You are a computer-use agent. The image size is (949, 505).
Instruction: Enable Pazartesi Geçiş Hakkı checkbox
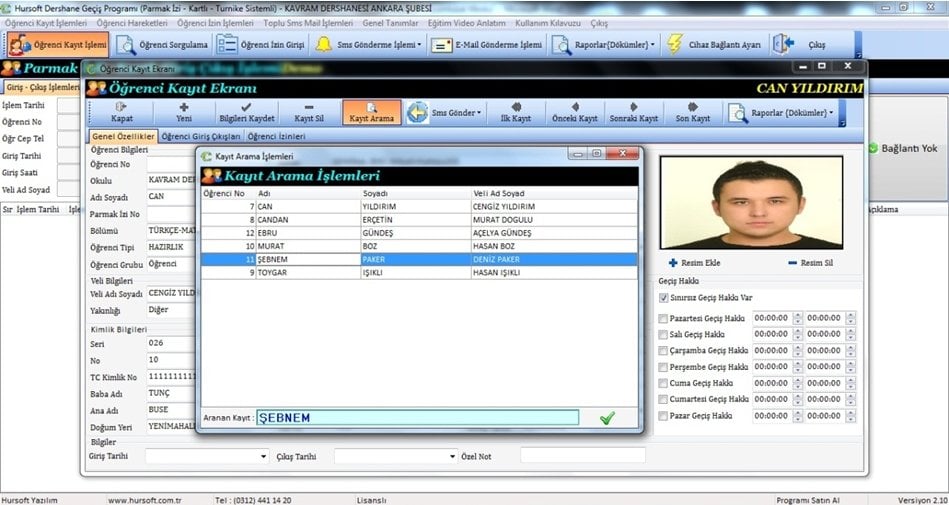tap(664, 318)
